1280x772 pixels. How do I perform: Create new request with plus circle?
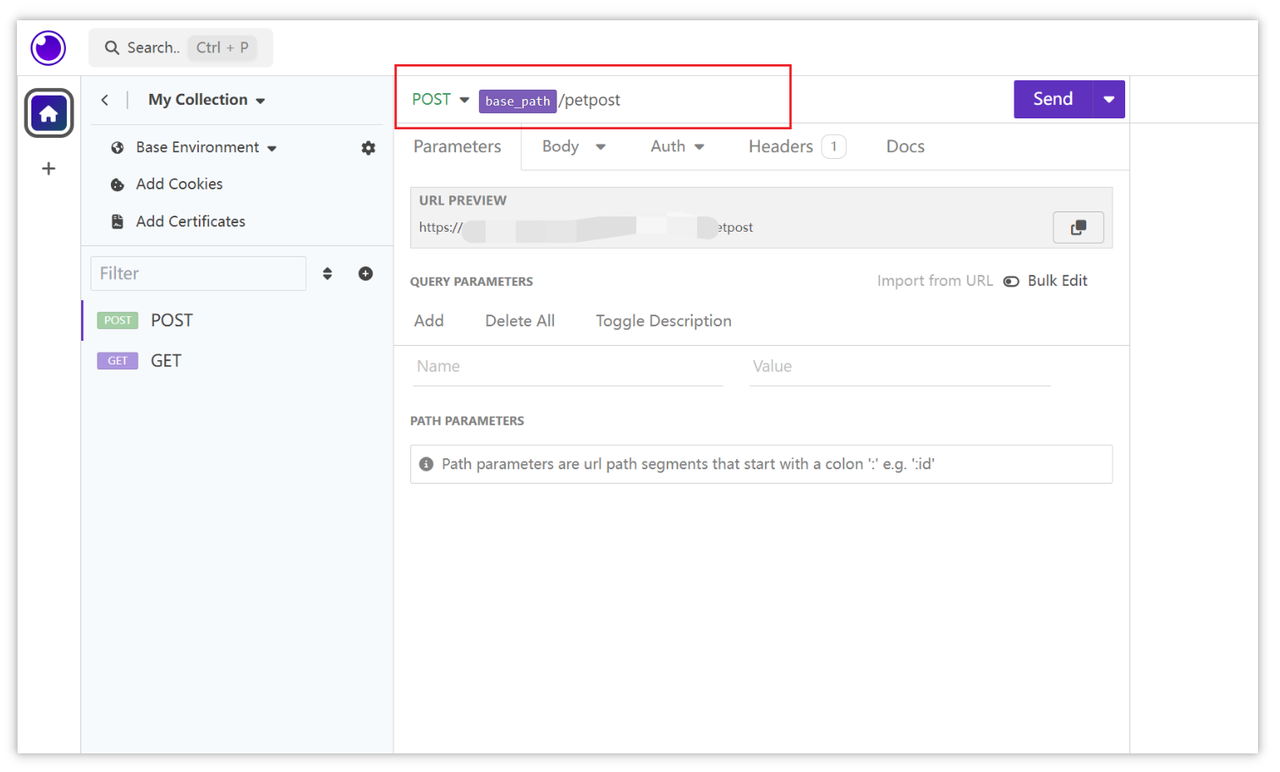tap(366, 273)
